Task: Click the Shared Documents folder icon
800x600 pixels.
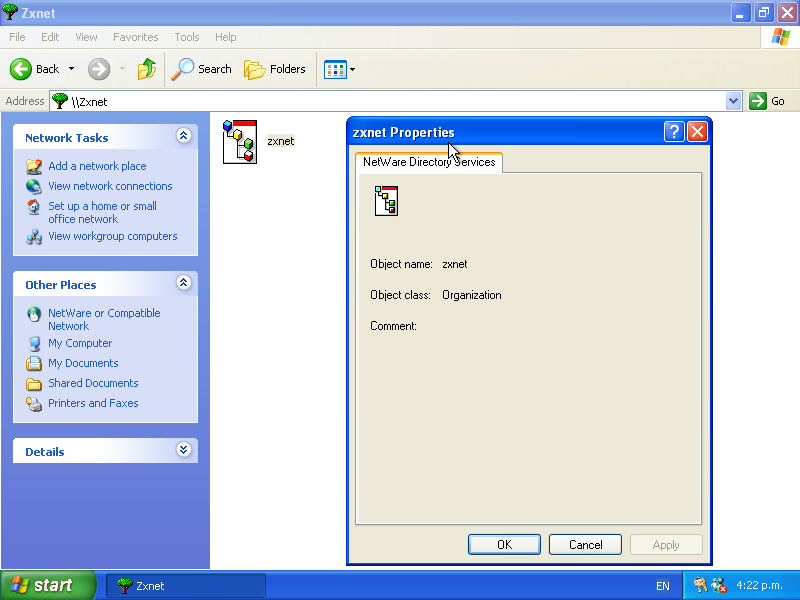Action: click(x=34, y=384)
